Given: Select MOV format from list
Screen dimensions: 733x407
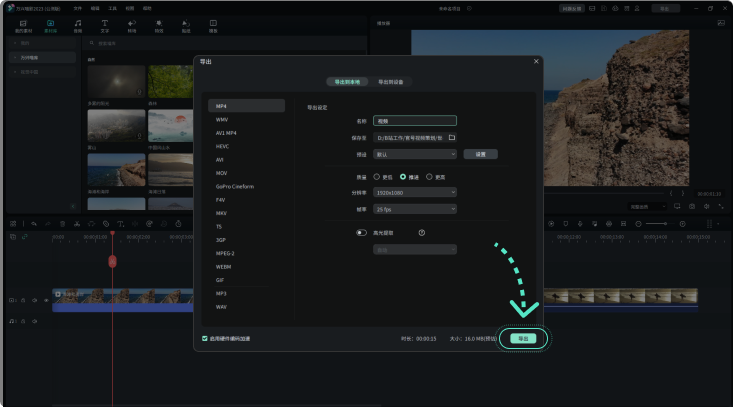Looking at the screenshot, I should (222, 173).
